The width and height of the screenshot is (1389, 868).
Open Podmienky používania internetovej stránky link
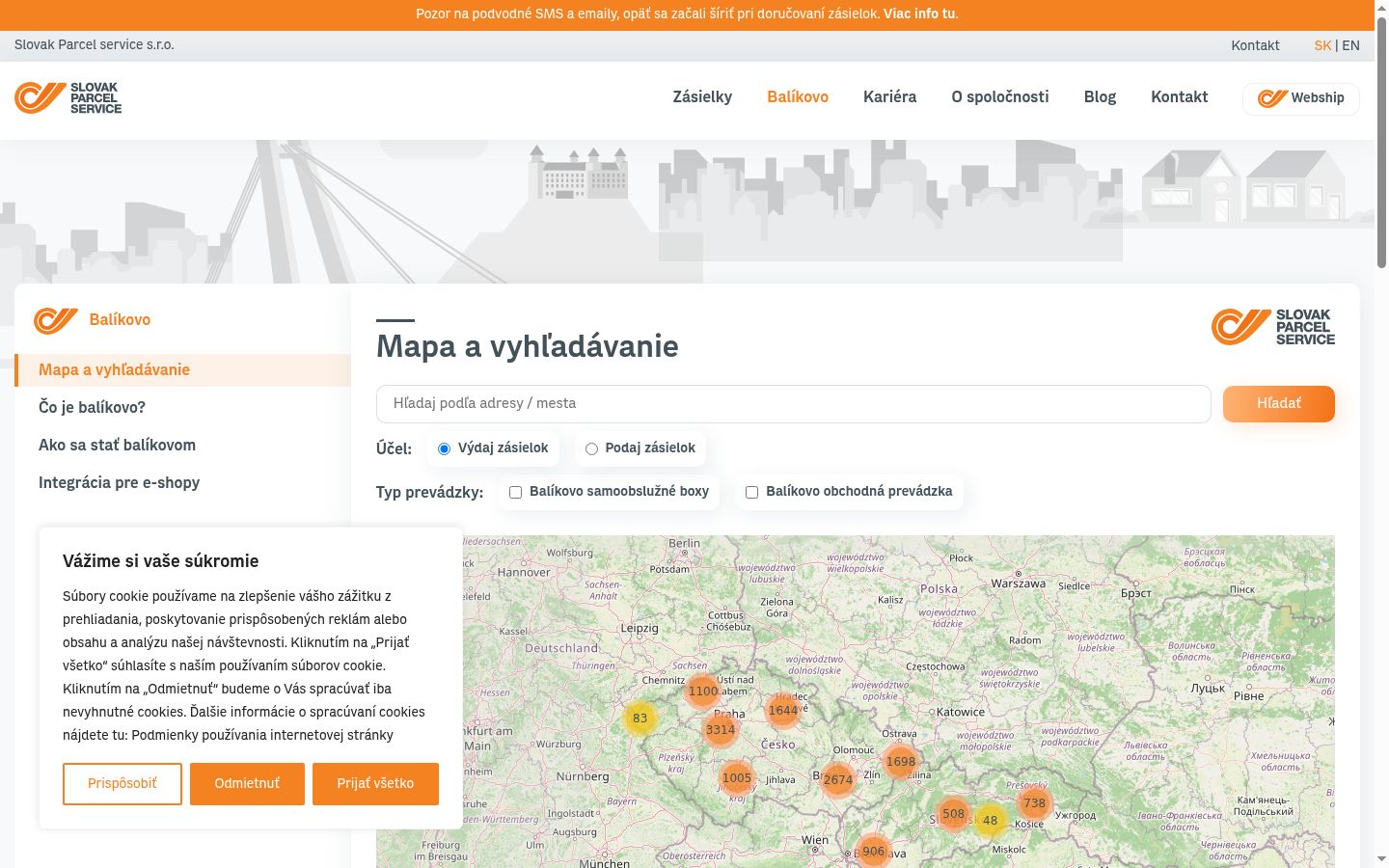[x=262, y=735]
